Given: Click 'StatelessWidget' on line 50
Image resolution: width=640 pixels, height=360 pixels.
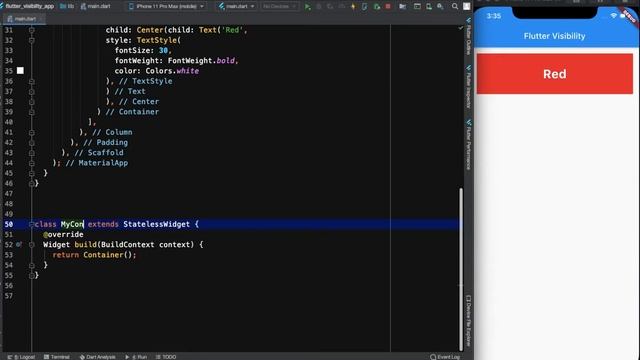Looking at the screenshot, I should [157, 224].
